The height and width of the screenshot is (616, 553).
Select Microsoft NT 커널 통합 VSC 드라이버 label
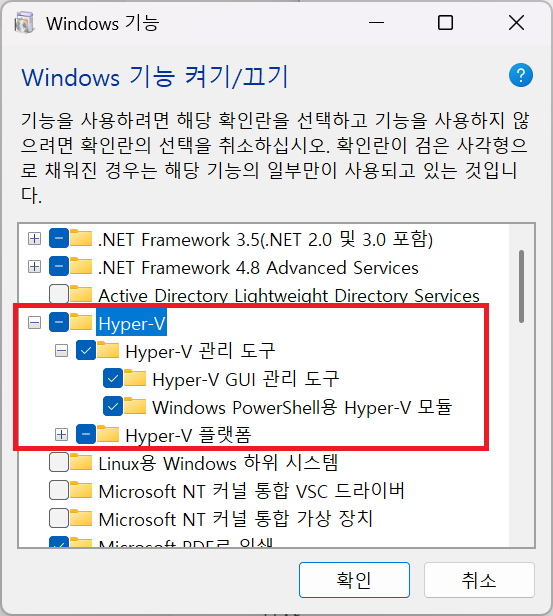click(251, 491)
